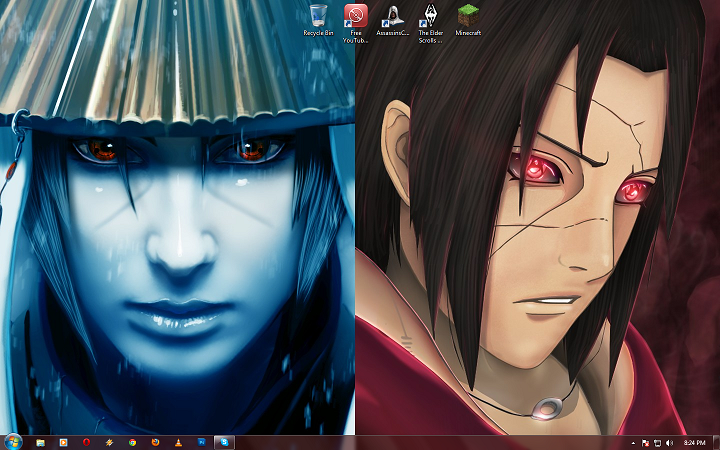Open the Windows Start menu
This screenshot has width=720, height=450.
pos(14,441)
